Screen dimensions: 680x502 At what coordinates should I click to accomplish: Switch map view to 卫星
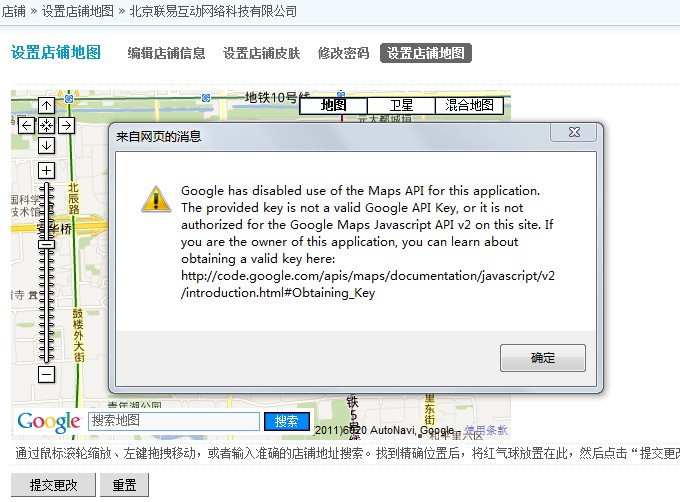point(401,106)
